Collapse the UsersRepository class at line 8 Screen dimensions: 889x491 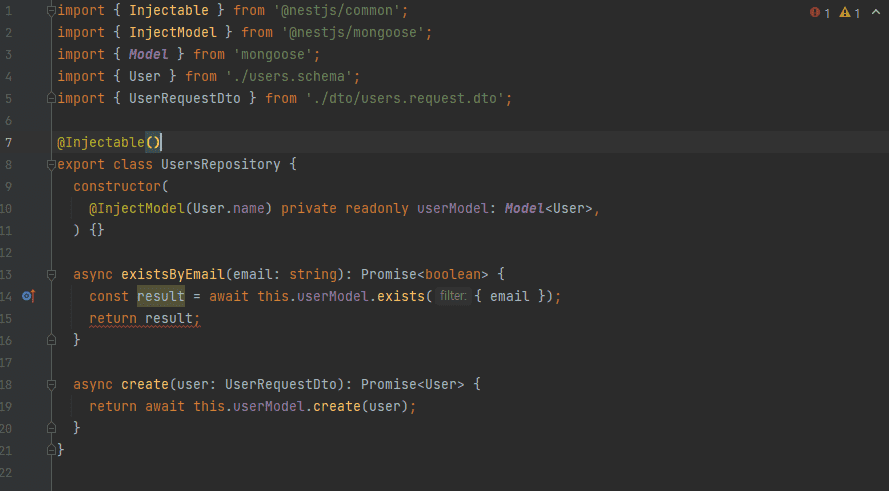(51, 165)
